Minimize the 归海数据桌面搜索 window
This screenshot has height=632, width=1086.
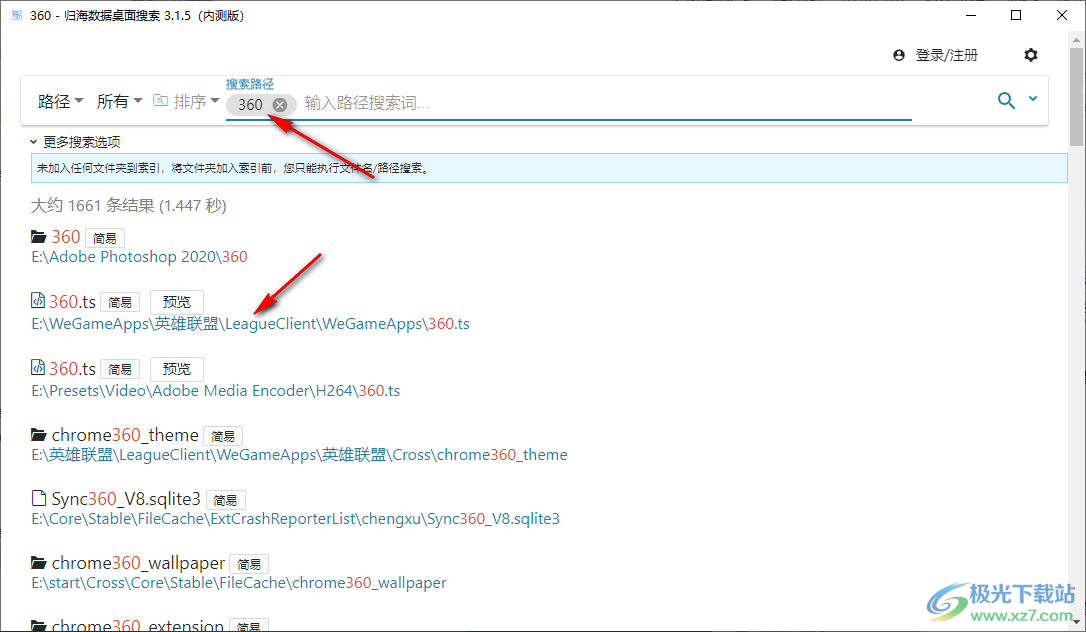tap(970, 15)
